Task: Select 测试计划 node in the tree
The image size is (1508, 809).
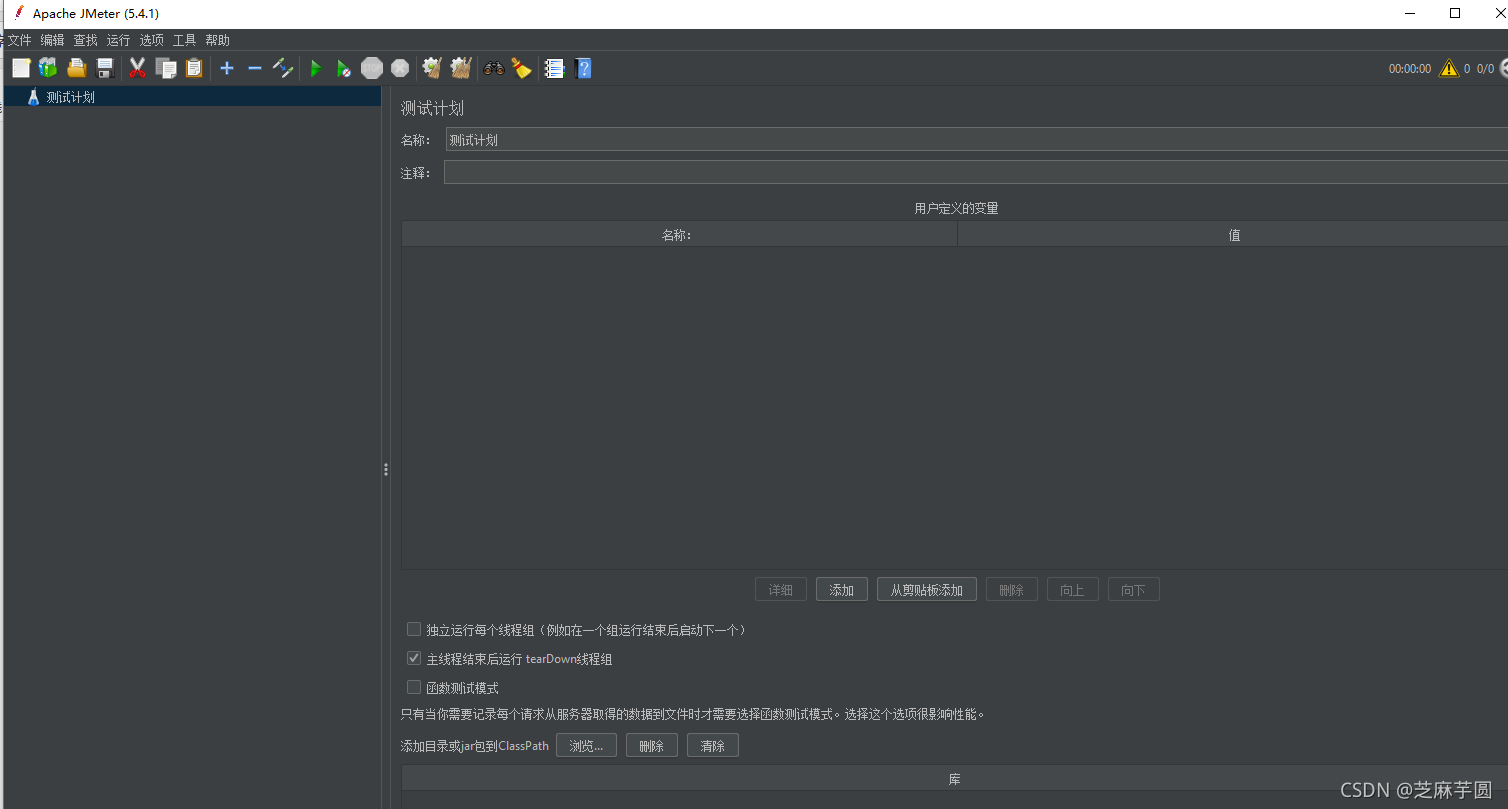Action: 70,97
